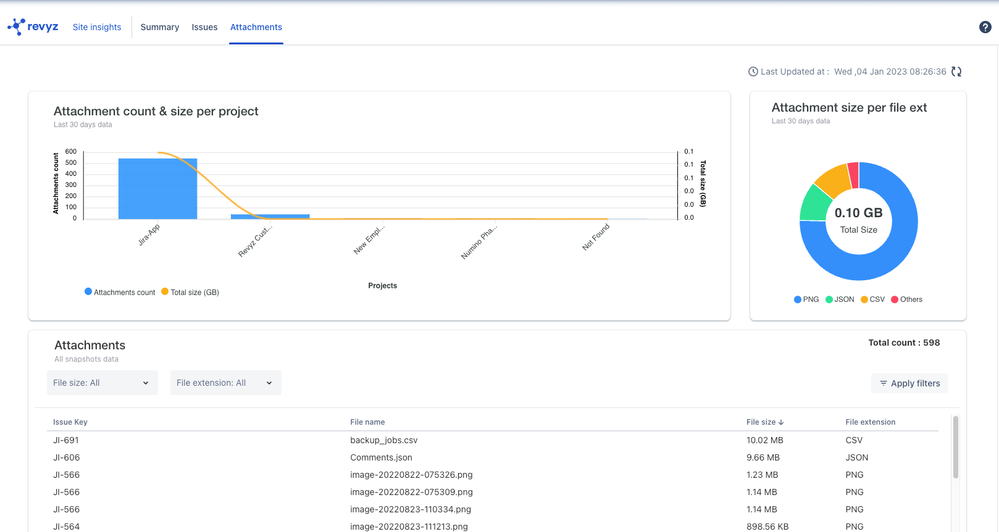Click the refresh icon beside last updated time
The height and width of the screenshot is (532, 999).
click(956, 71)
